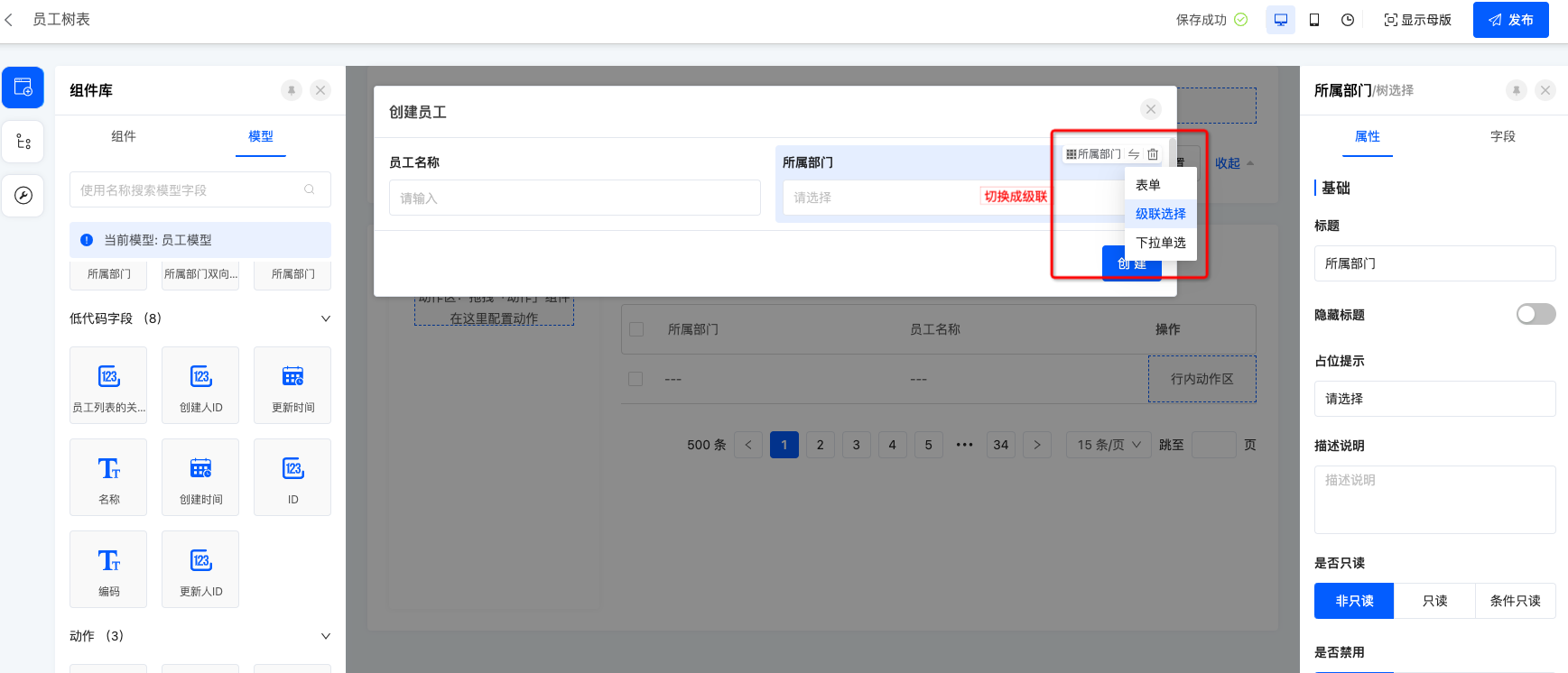Click the 行内动作区 cell

[x=1202, y=379]
